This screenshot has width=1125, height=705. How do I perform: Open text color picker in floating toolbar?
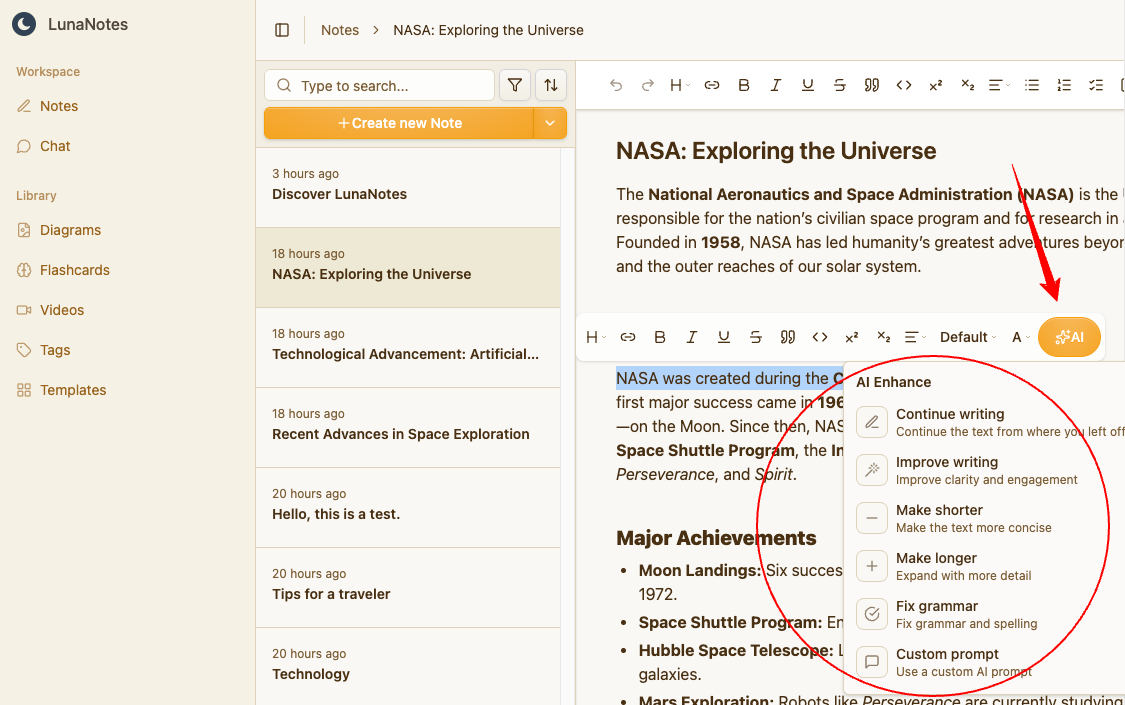point(1020,337)
